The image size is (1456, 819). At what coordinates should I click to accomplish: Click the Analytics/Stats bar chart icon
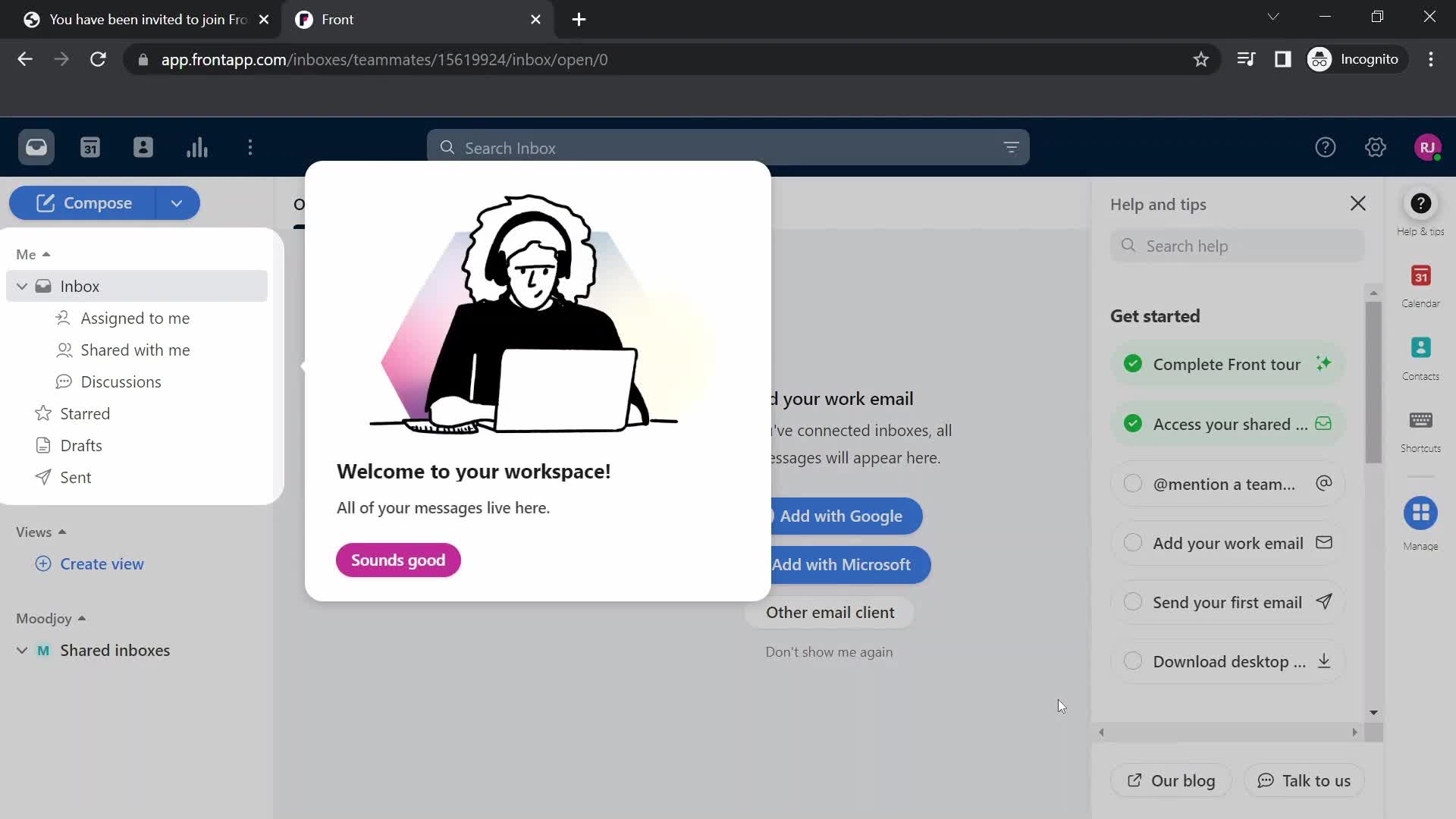coord(197,147)
